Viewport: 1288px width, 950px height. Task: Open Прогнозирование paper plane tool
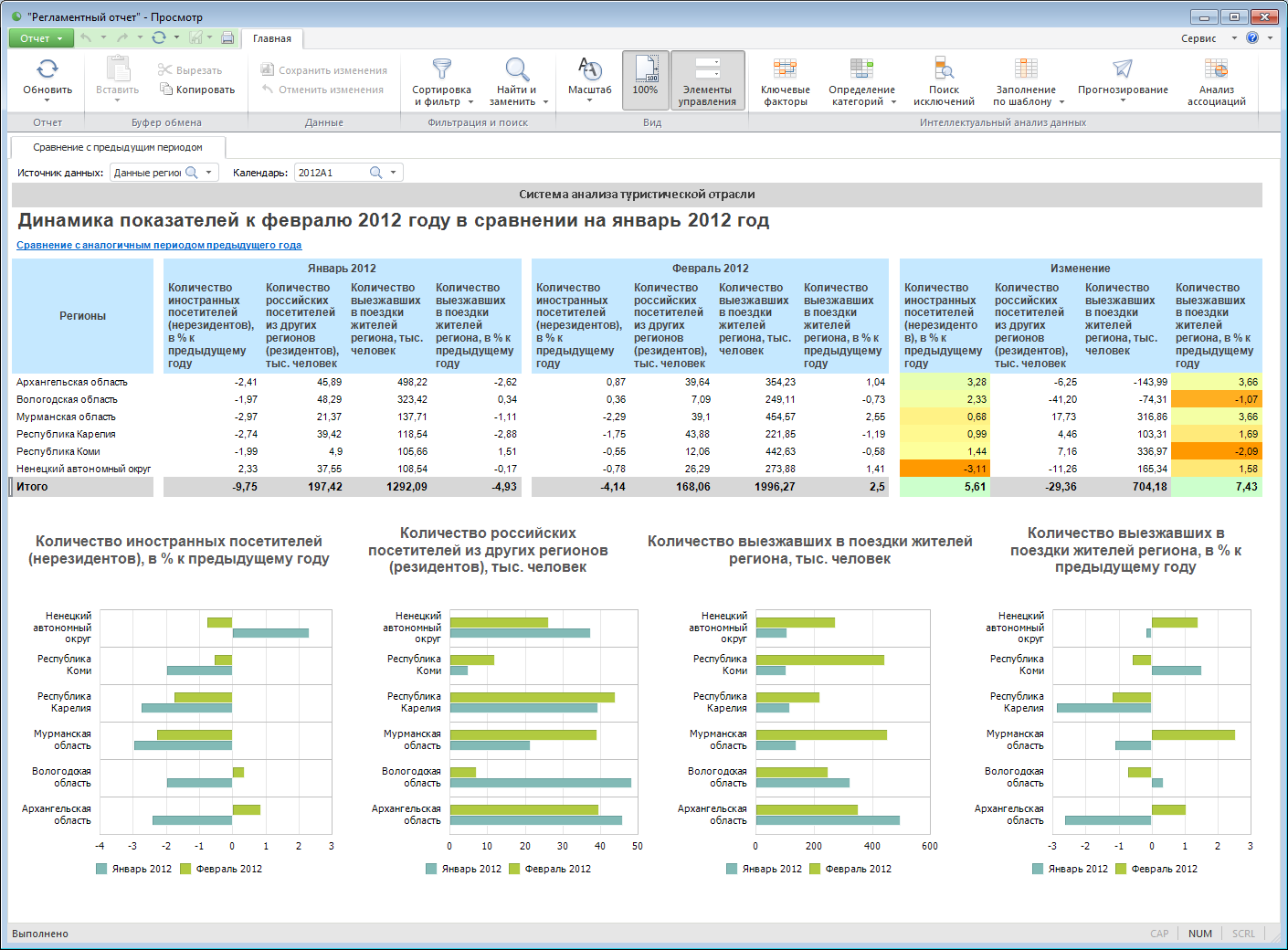pyautogui.click(x=1123, y=69)
